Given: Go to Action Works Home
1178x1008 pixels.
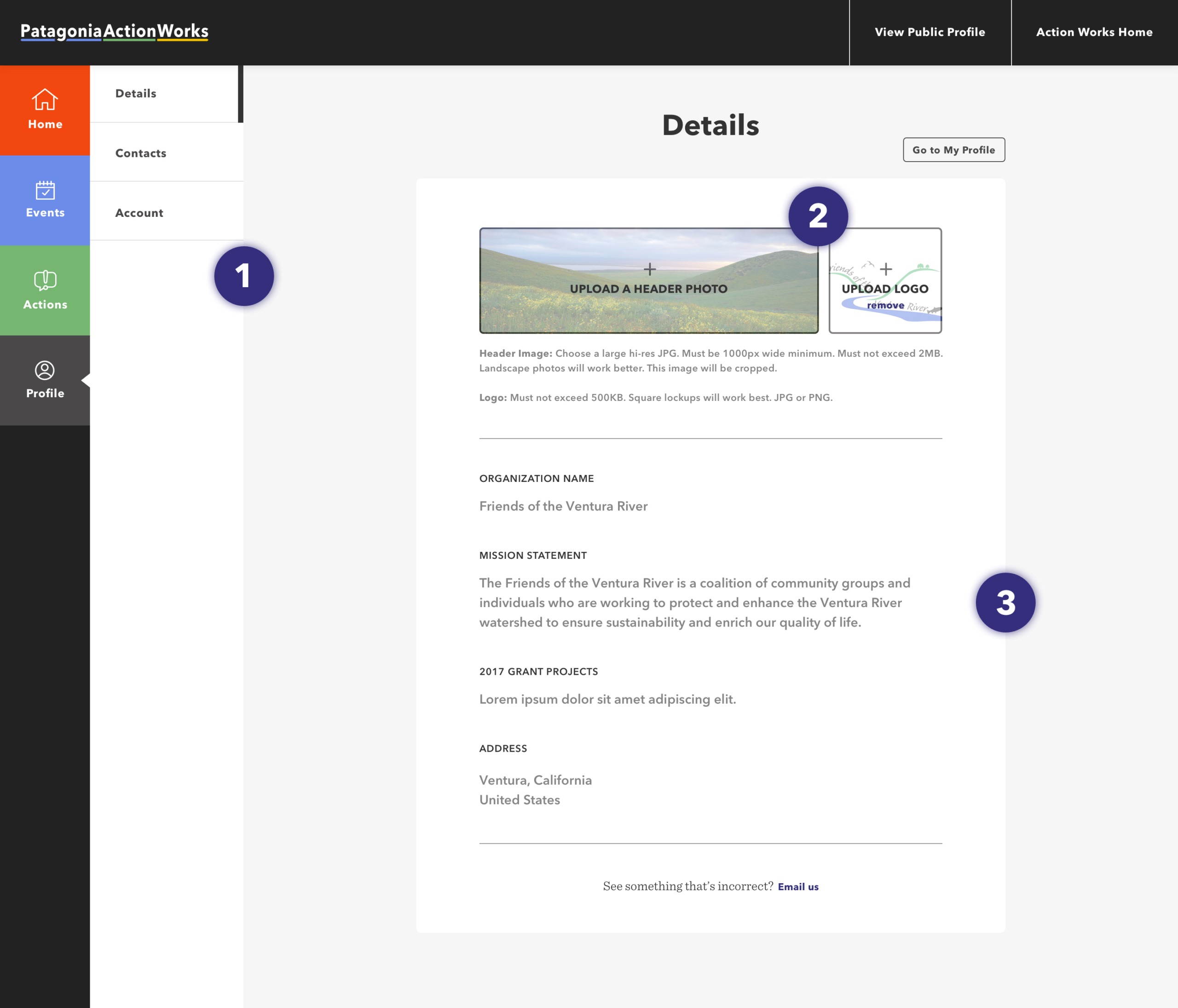Looking at the screenshot, I should (1094, 32).
